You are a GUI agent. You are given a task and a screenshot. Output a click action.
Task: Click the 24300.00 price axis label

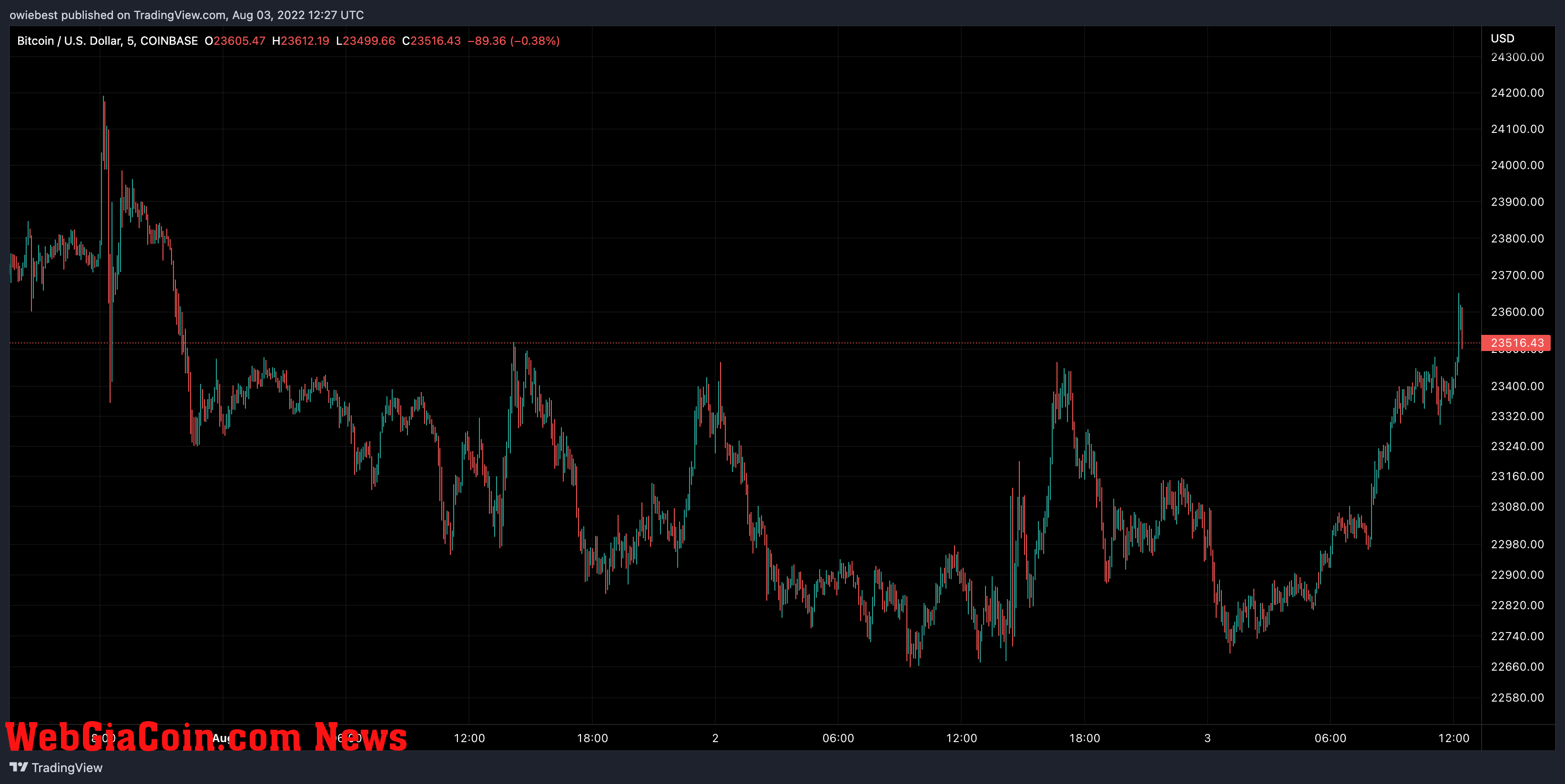pyautogui.click(x=1517, y=57)
